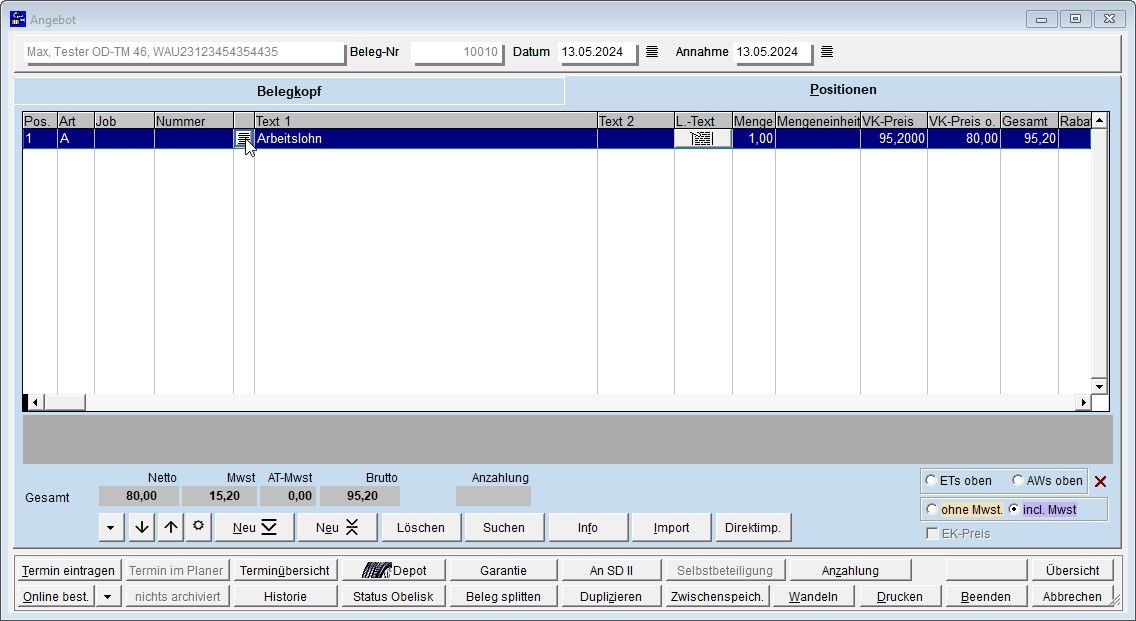Choose the ohne Mwst. option
This screenshot has height=621, width=1136.
[932, 509]
